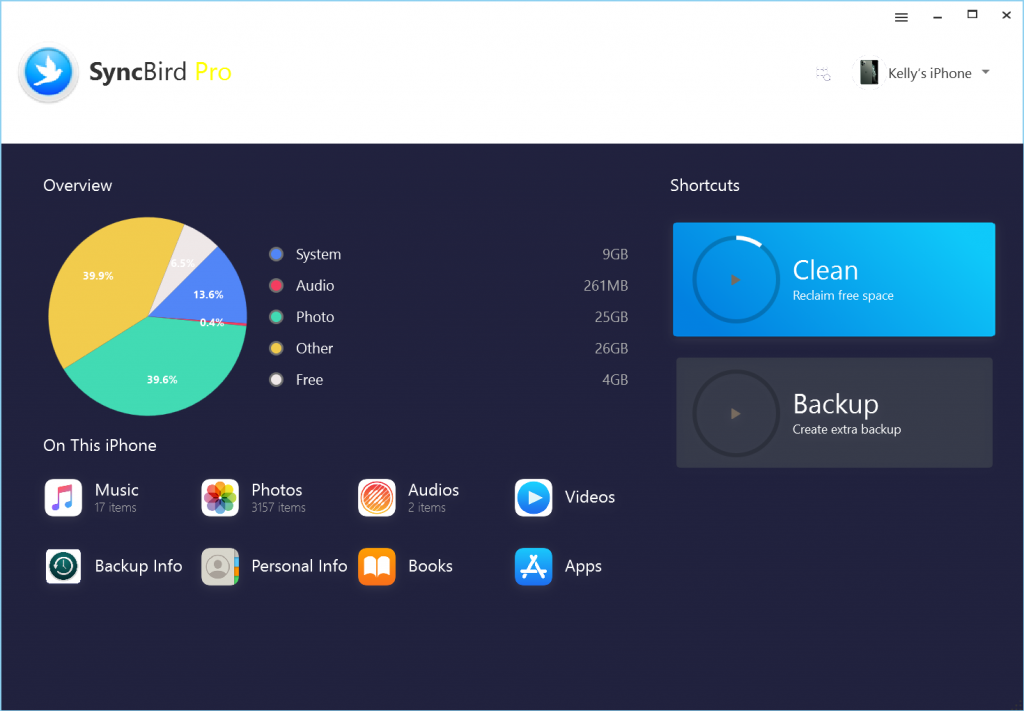Click the 2 items Audios count
Viewport: 1024px width, 711px height.
tap(427, 507)
